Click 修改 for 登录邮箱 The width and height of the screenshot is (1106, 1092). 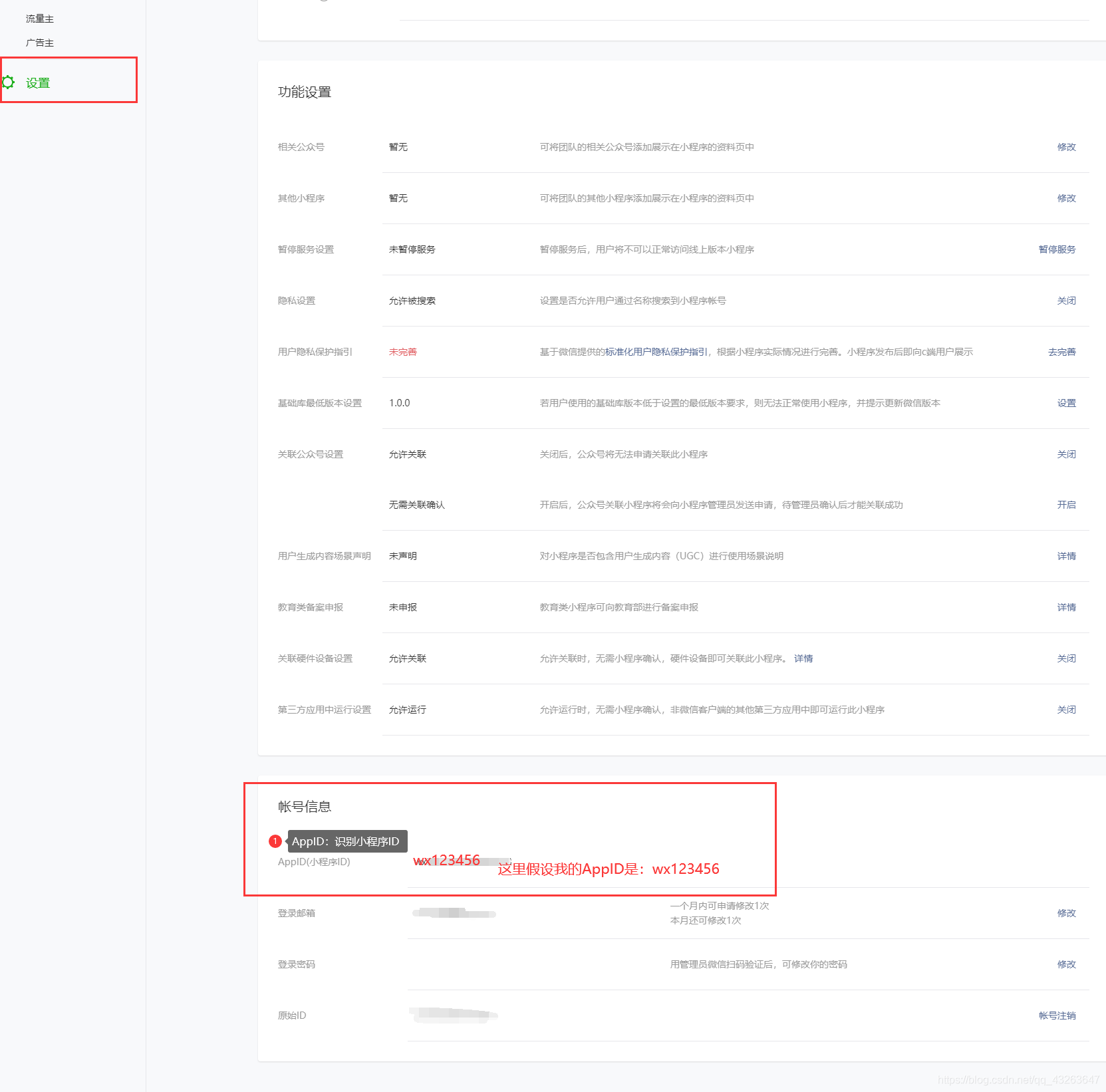point(1066,913)
